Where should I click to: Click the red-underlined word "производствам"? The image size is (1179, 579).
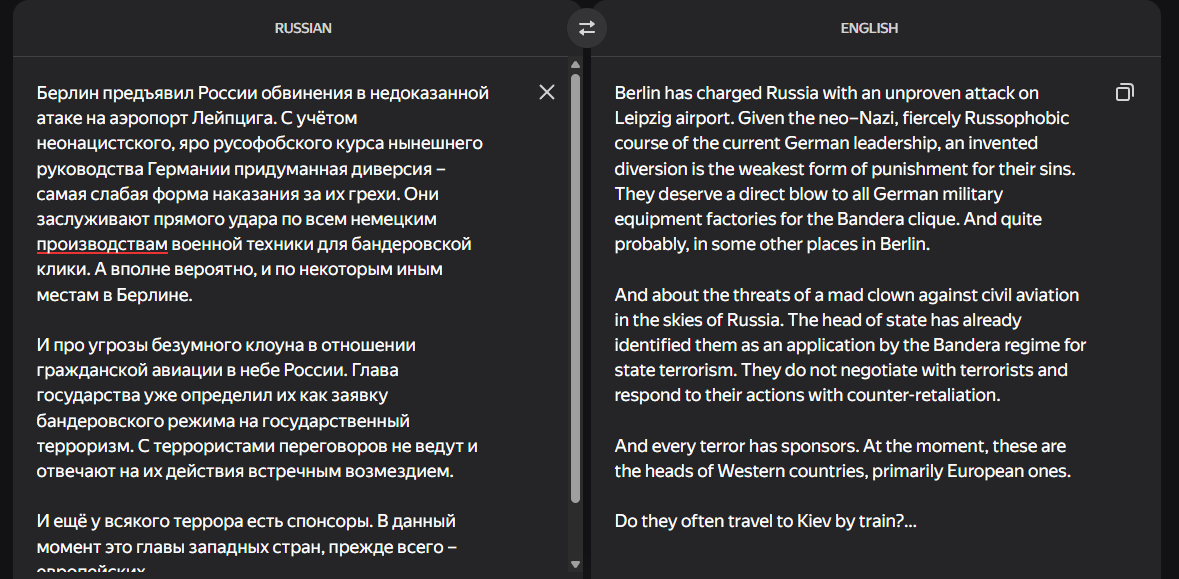point(102,244)
